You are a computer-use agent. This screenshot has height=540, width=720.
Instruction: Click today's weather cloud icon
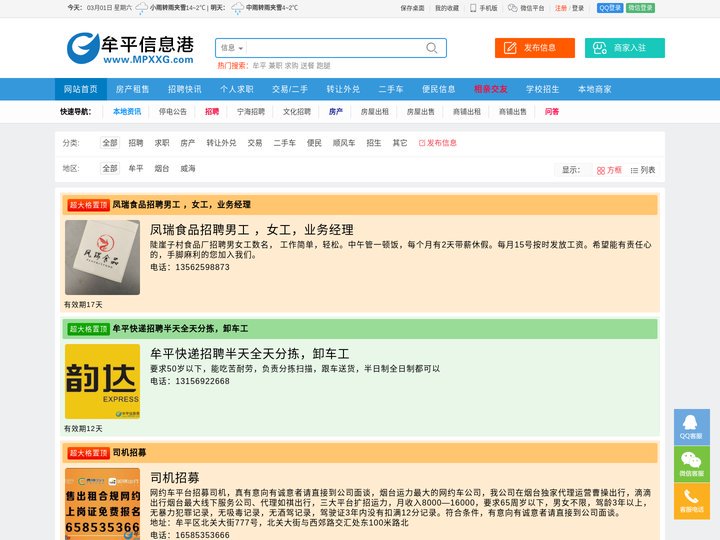coord(141,8)
